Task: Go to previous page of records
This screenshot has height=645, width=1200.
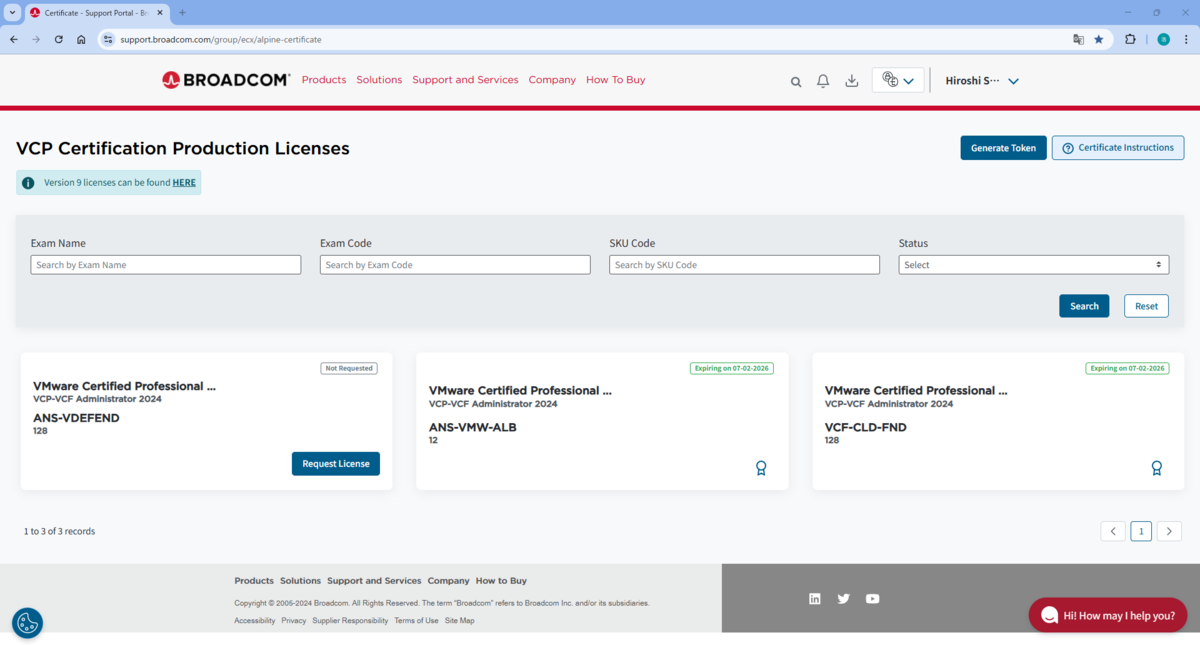Action: (1113, 532)
